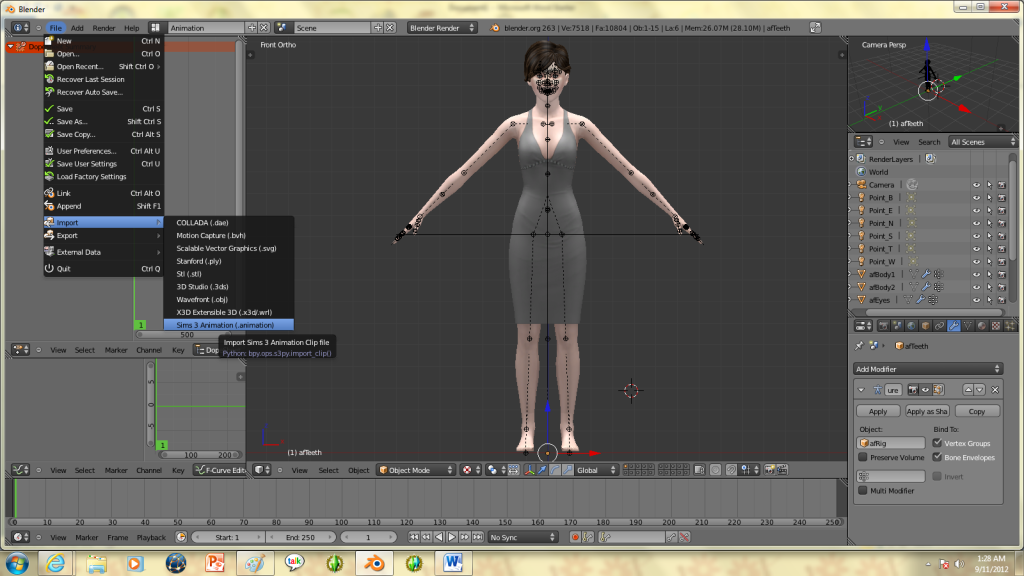Viewport: 1024px width, 576px height.
Task: Open the Object Constraints chain tab
Action: 939,326
